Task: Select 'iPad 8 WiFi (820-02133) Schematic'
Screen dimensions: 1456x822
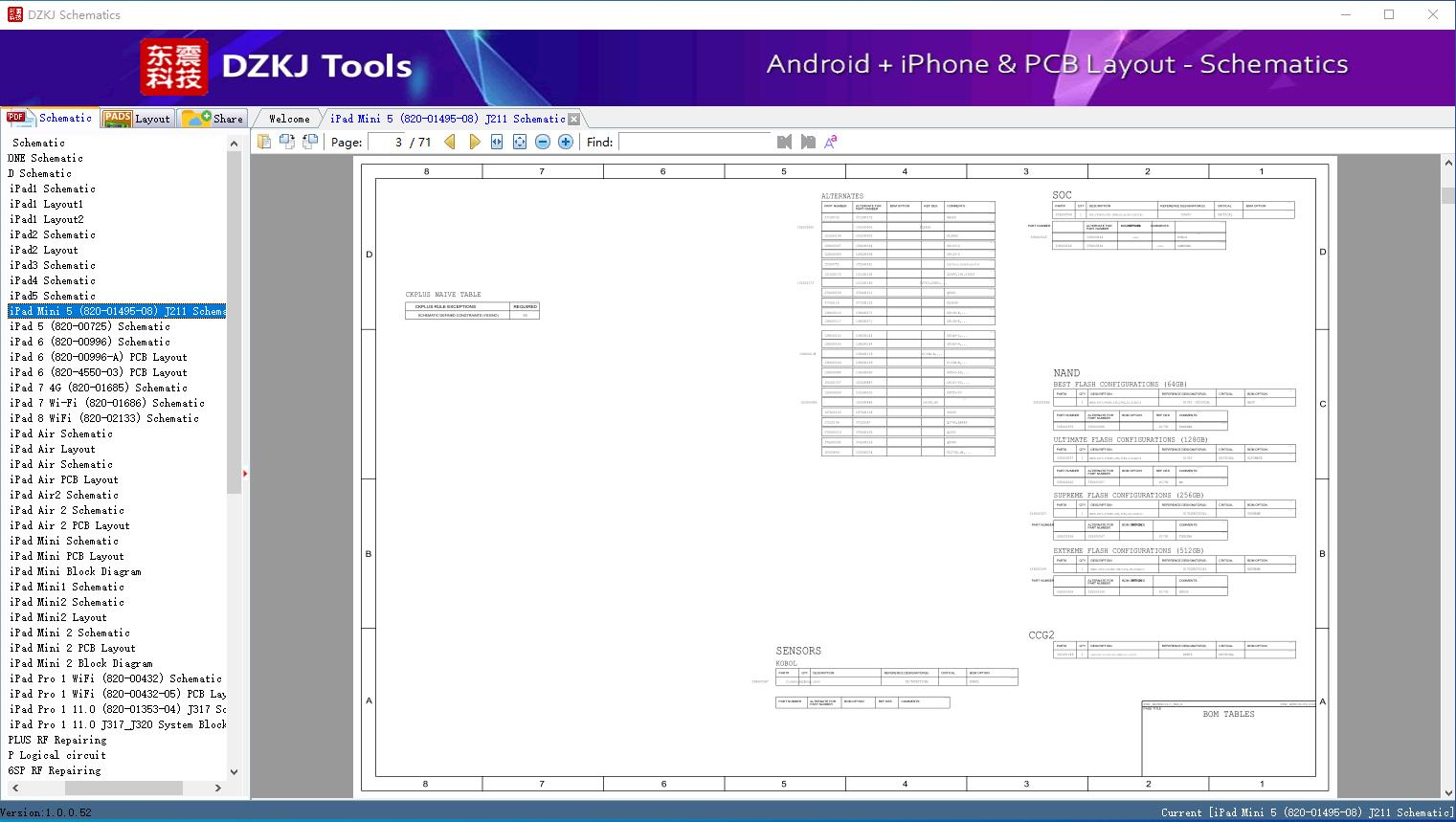Action: [x=104, y=418]
